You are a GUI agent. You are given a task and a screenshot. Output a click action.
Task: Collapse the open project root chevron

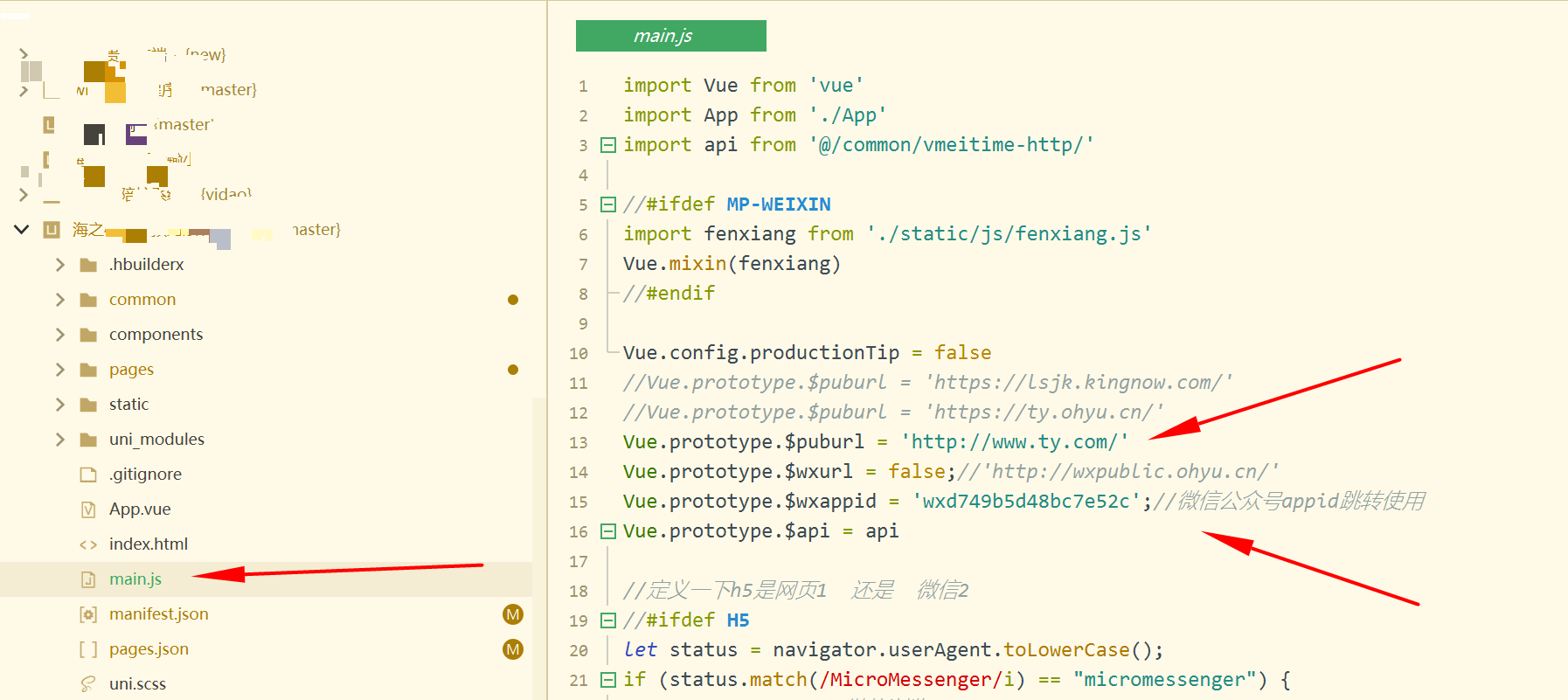click(x=22, y=230)
